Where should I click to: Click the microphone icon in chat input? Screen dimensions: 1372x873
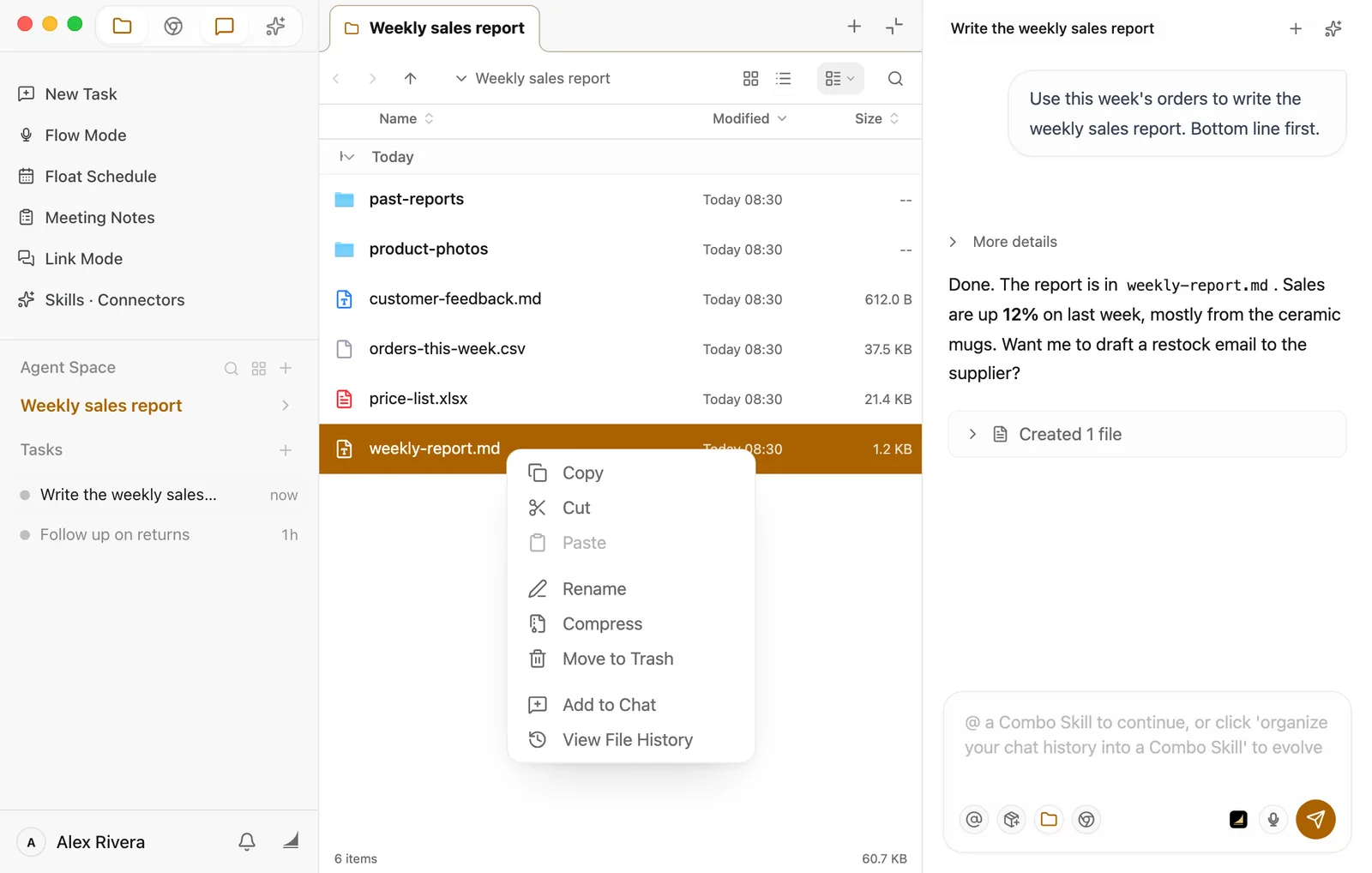click(1273, 819)
